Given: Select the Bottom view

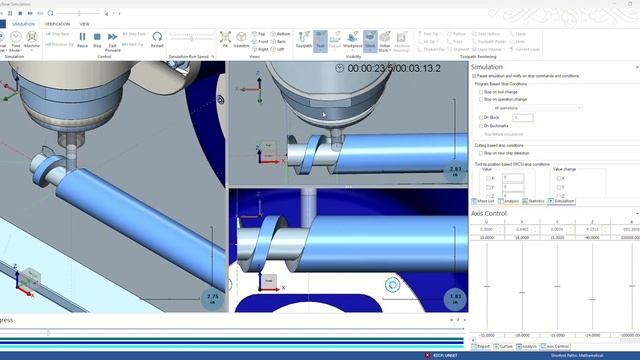Looking at the screenshot, I should coord(280,34).
